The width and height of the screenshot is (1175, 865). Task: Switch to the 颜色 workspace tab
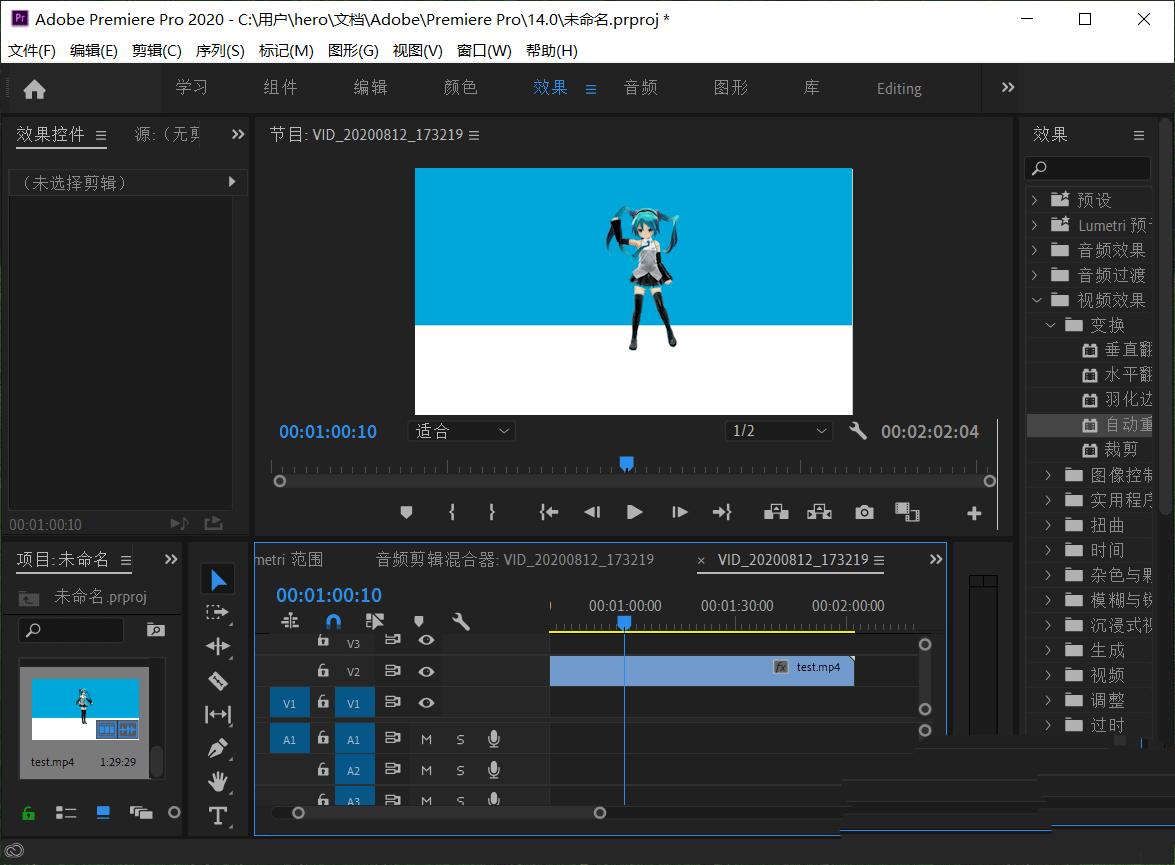coord(460,88)
